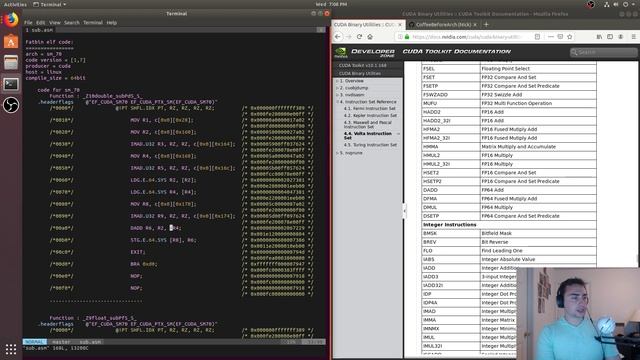
Task: Save page to Pocket
Action: (x=560, y=37)
